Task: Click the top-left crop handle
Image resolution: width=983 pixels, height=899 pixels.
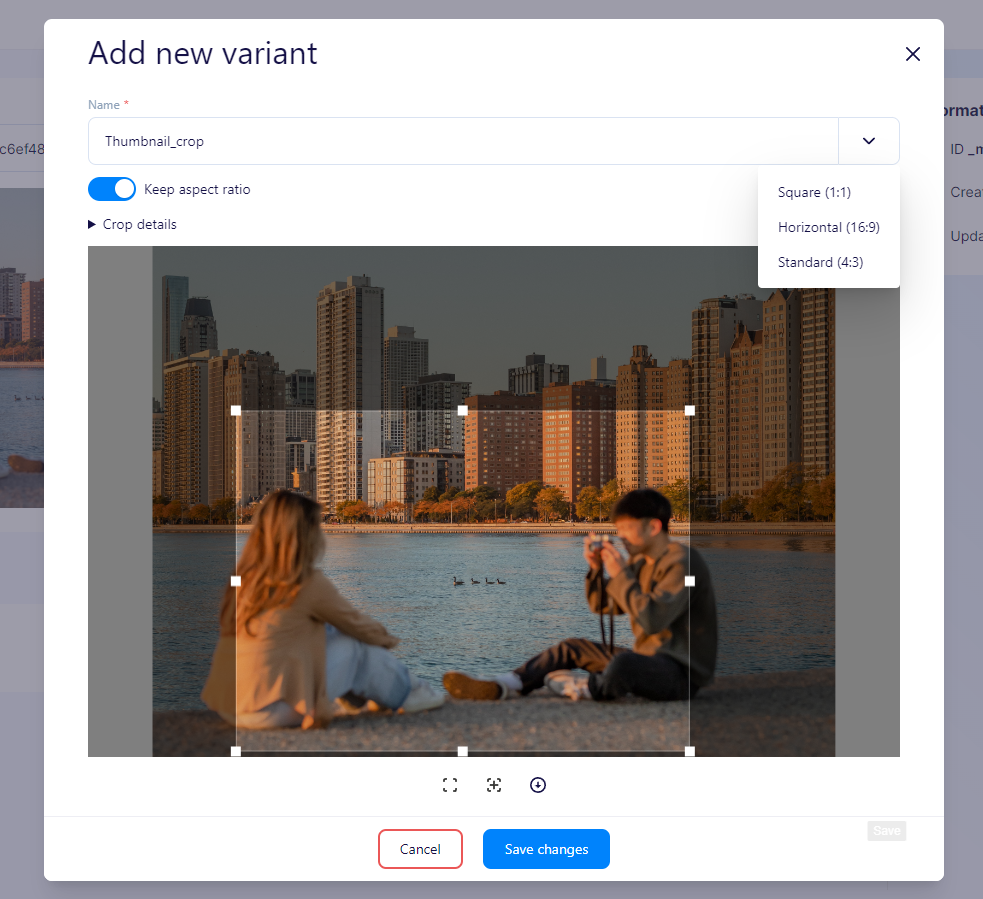Action: tap(236, 411)
